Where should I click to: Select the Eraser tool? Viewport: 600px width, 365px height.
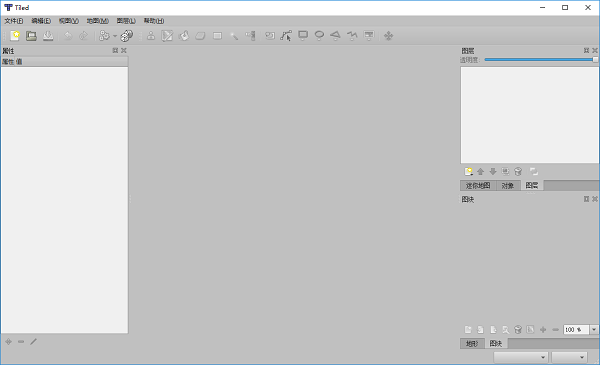[201, 36]
